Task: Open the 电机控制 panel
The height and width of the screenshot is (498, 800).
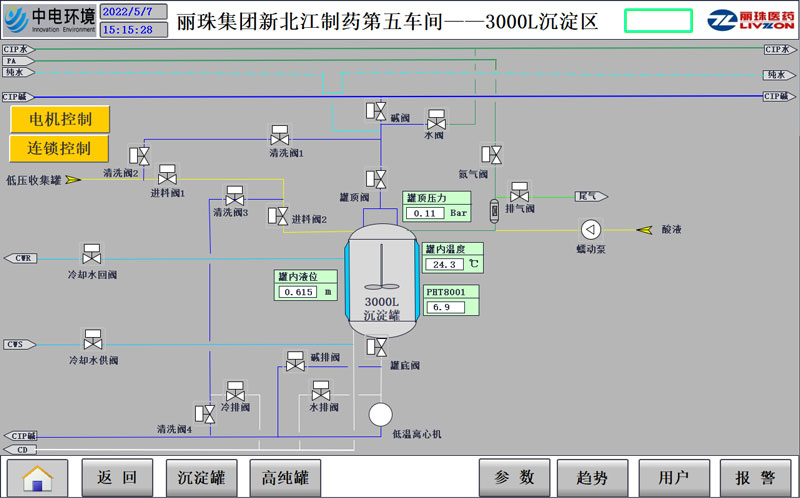Action: pyautogui.click(x=60, y=119)
